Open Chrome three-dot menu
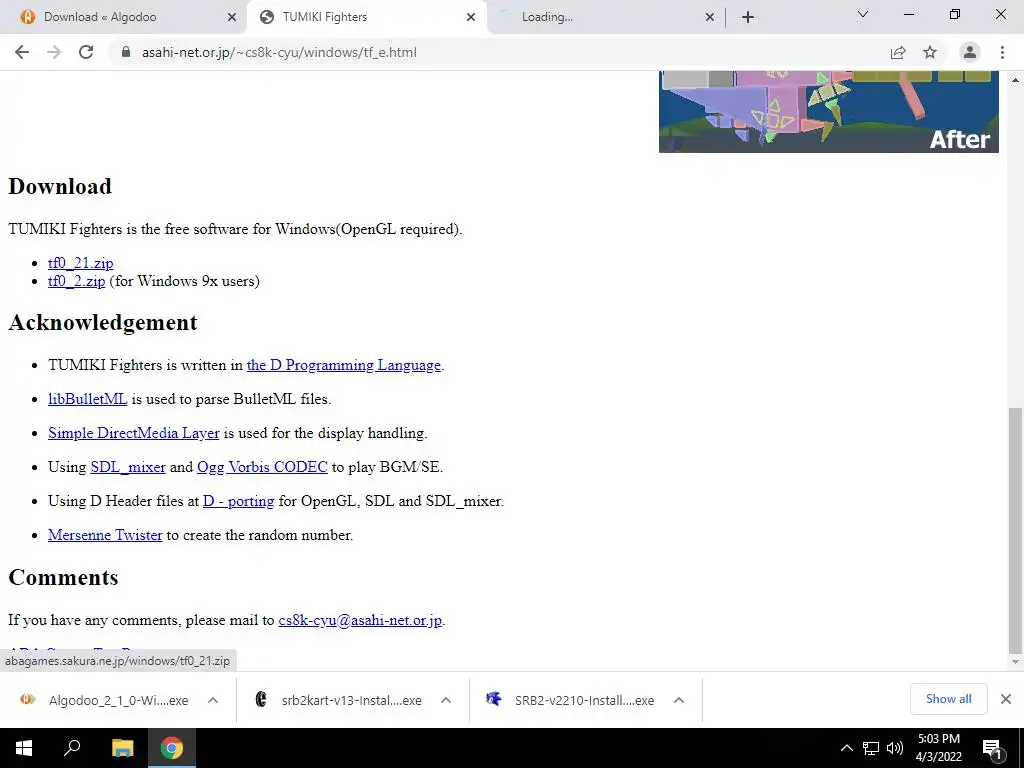 pyautogui.click(x=1002, y=52)
